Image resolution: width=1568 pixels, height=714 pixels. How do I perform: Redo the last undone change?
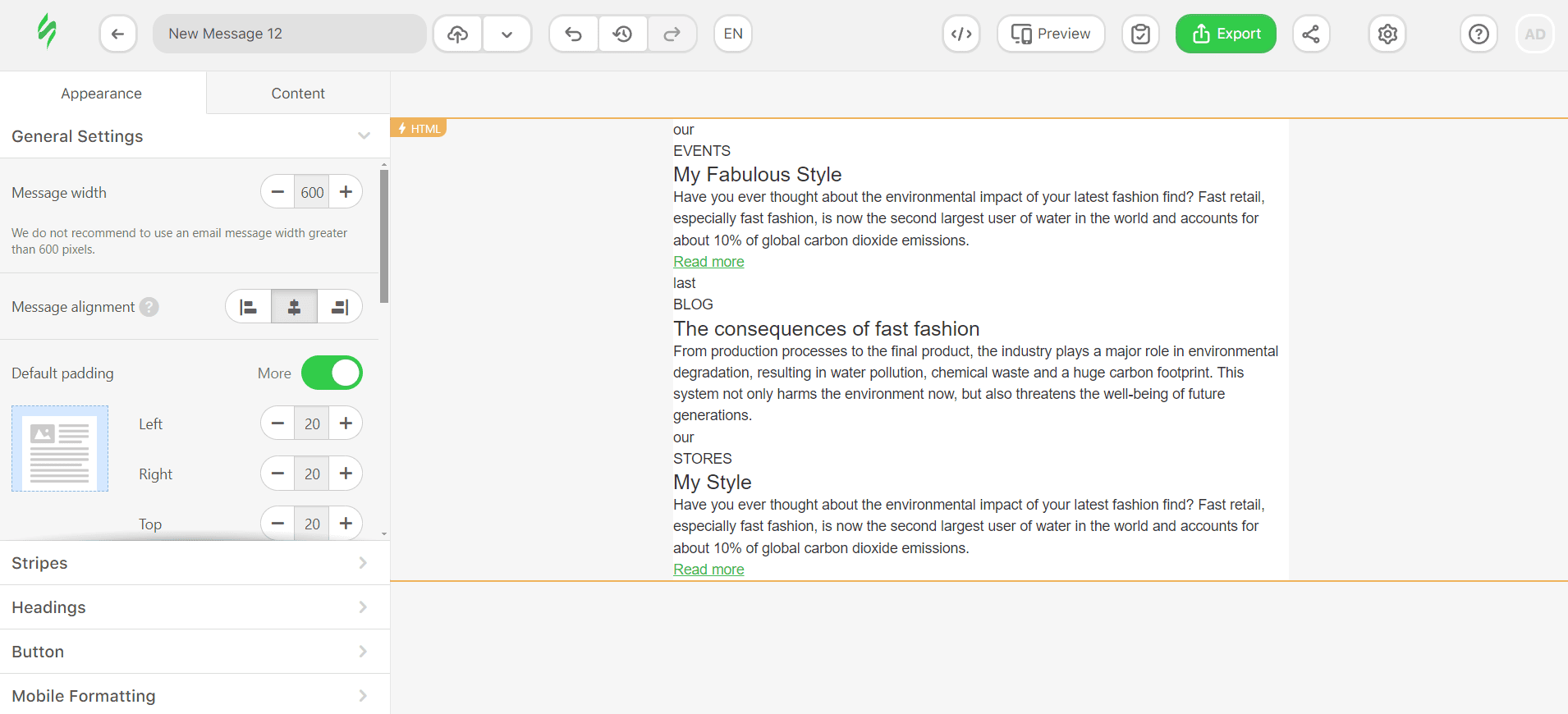tap(672, 34)
